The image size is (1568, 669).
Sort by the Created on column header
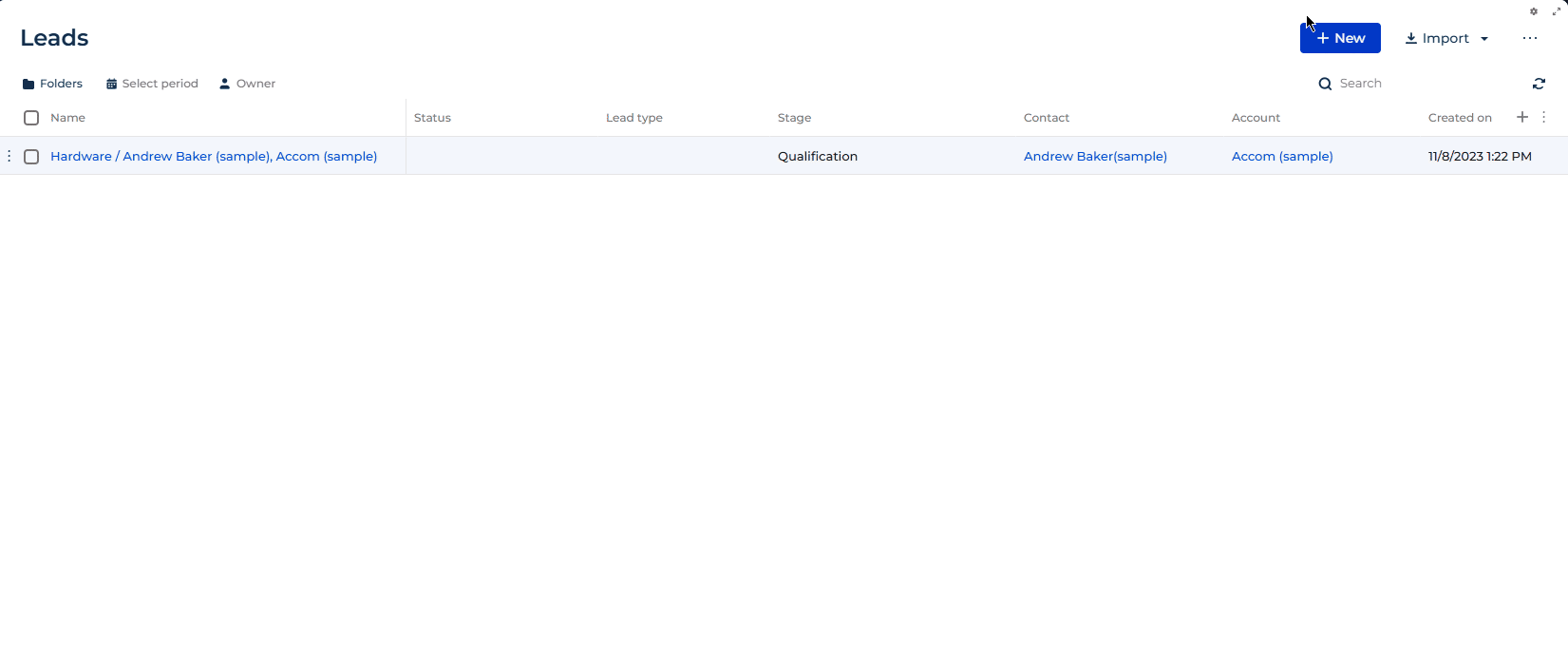click(1460, 118)
